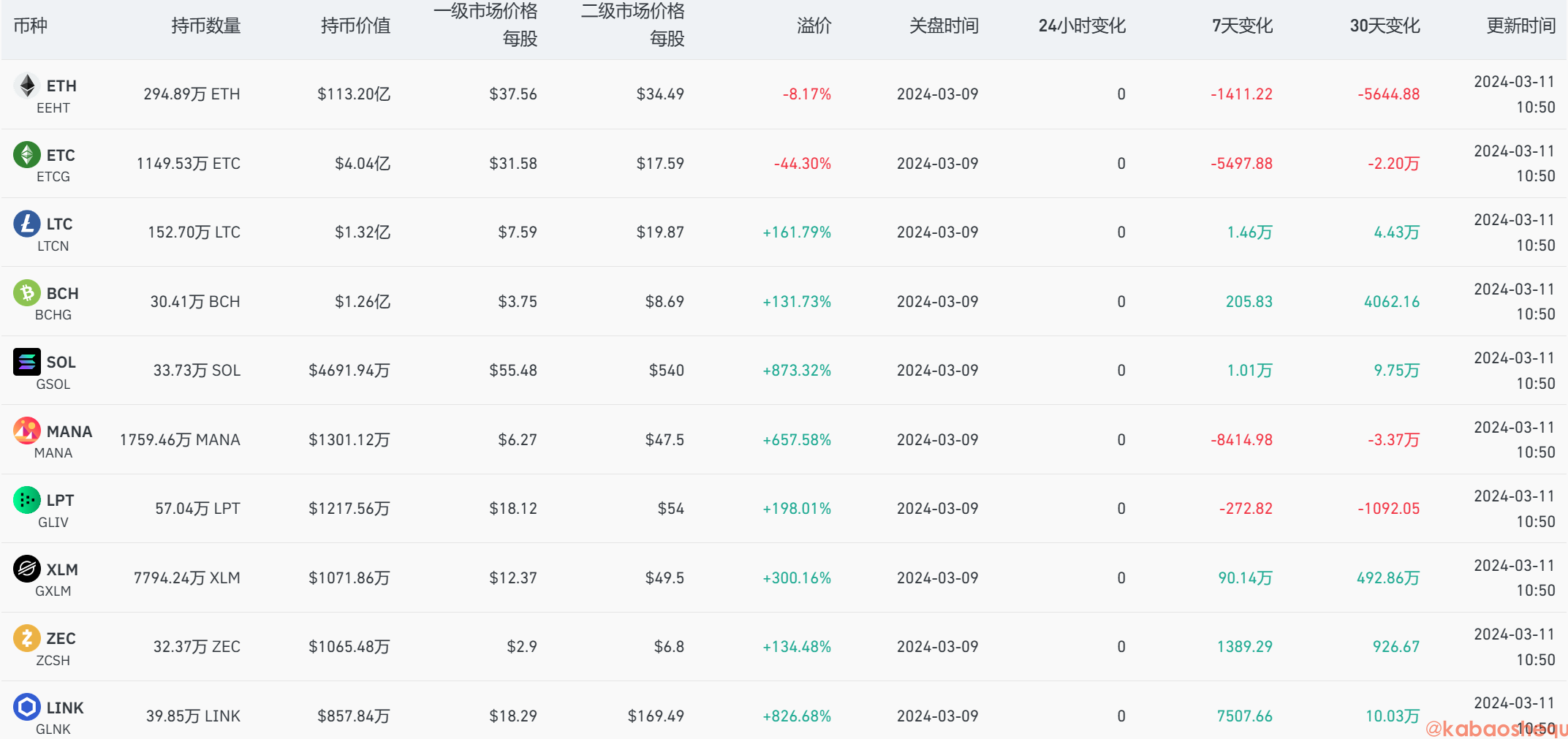Select the blue Litecoin LTC icon
The width and height of the screenshot is (1568, 739).
click(27, 224)
